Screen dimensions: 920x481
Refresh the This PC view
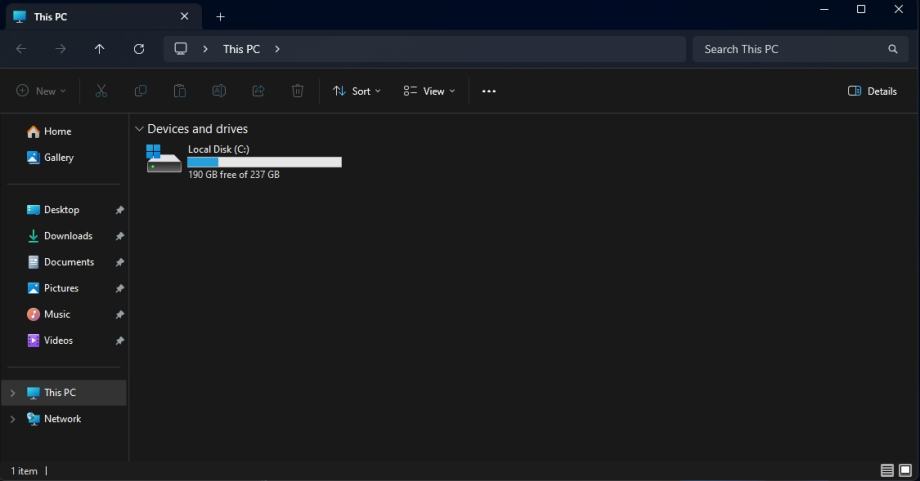(x=139, y=49)
